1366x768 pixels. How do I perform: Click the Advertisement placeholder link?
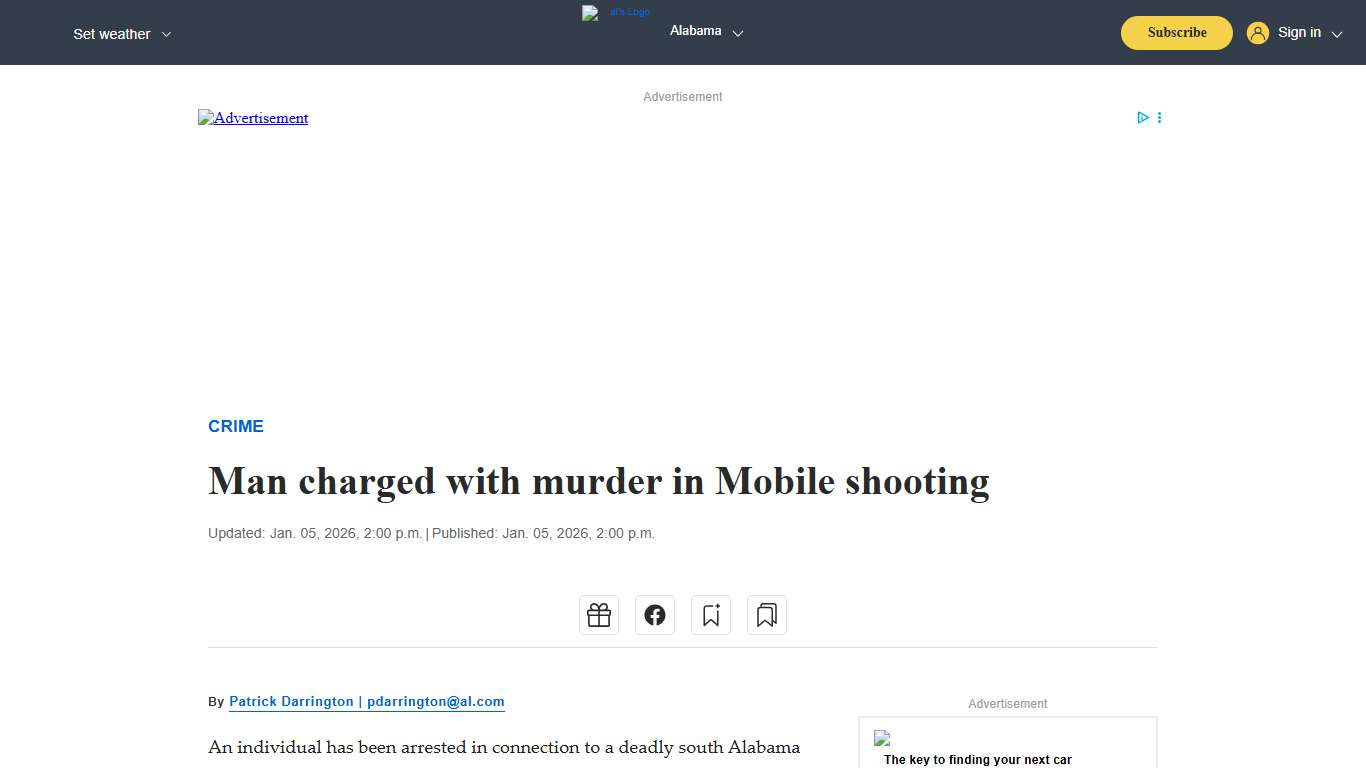pos(253,118)
